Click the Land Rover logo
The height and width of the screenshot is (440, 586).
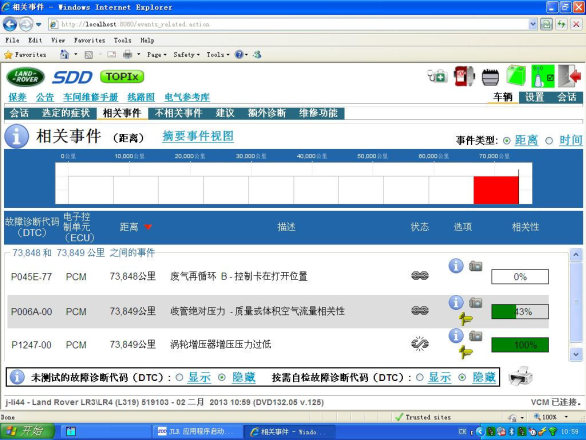tap(26, 77)
